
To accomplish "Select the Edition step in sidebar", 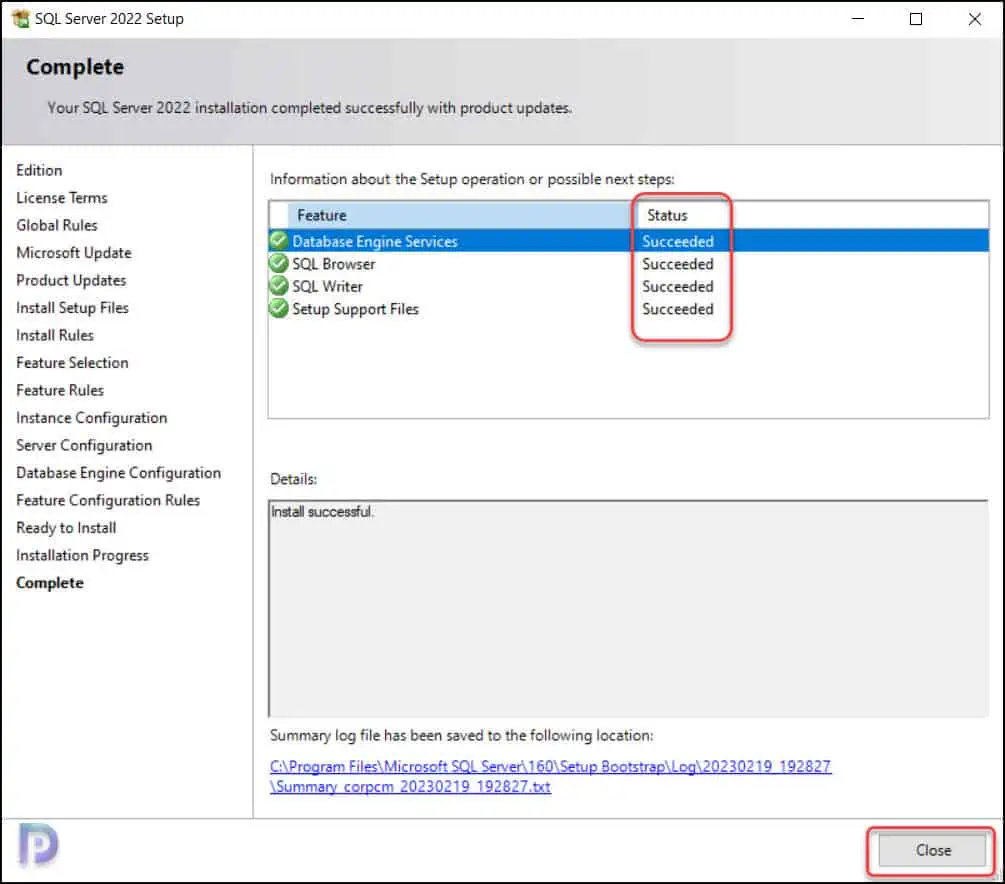I will [39, 170].
